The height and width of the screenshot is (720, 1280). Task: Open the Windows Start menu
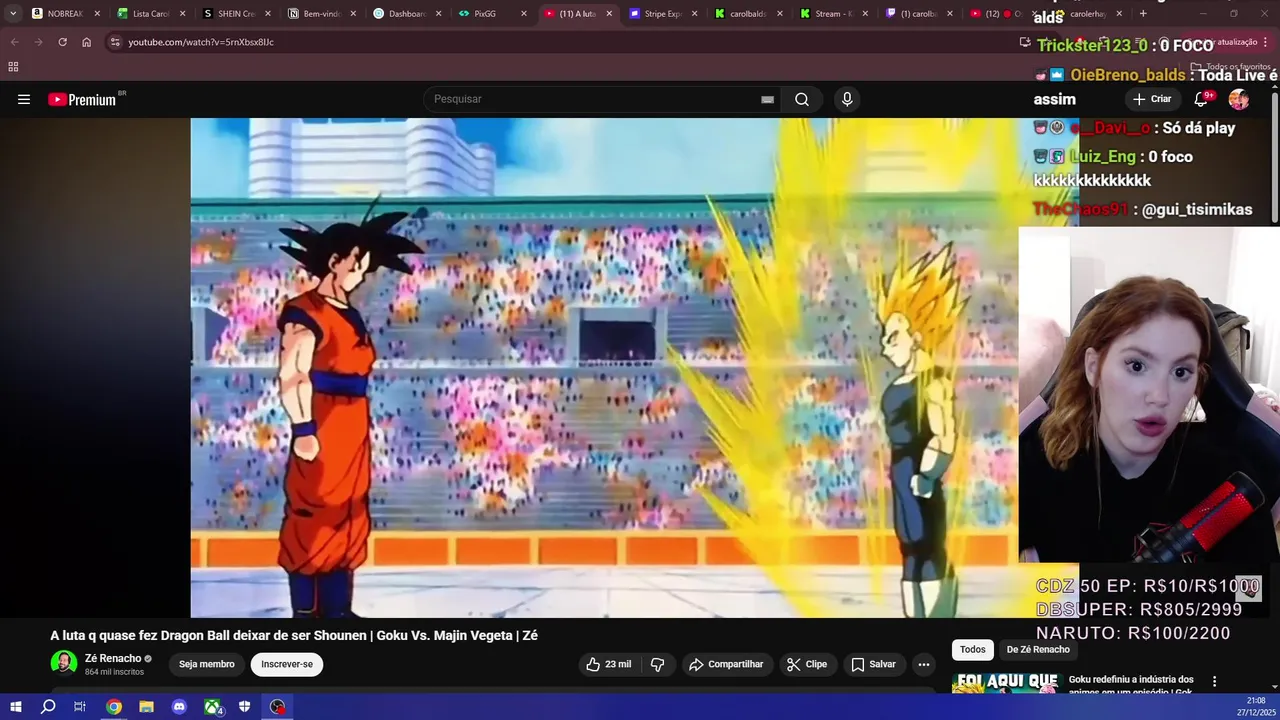point(16,707)
